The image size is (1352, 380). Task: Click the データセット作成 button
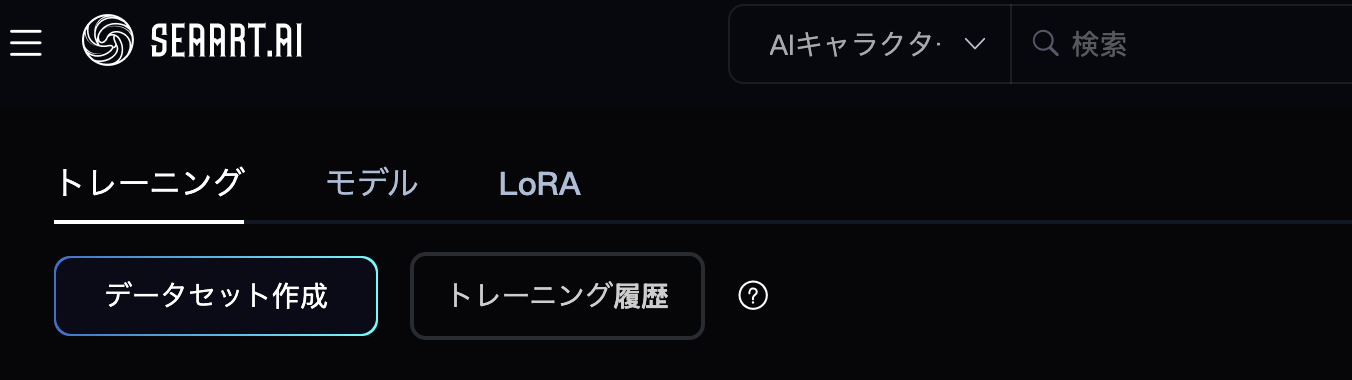tap(216, 296)
